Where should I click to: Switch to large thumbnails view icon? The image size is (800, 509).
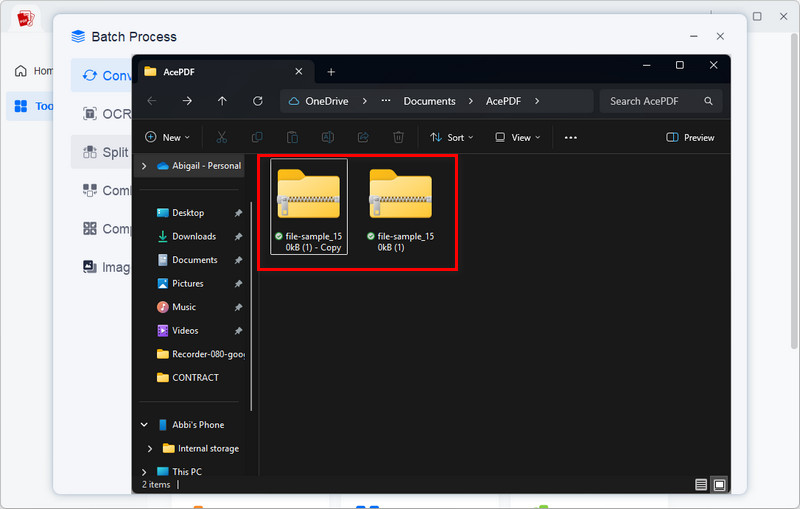pyautogui.click(x=719, y=485)
